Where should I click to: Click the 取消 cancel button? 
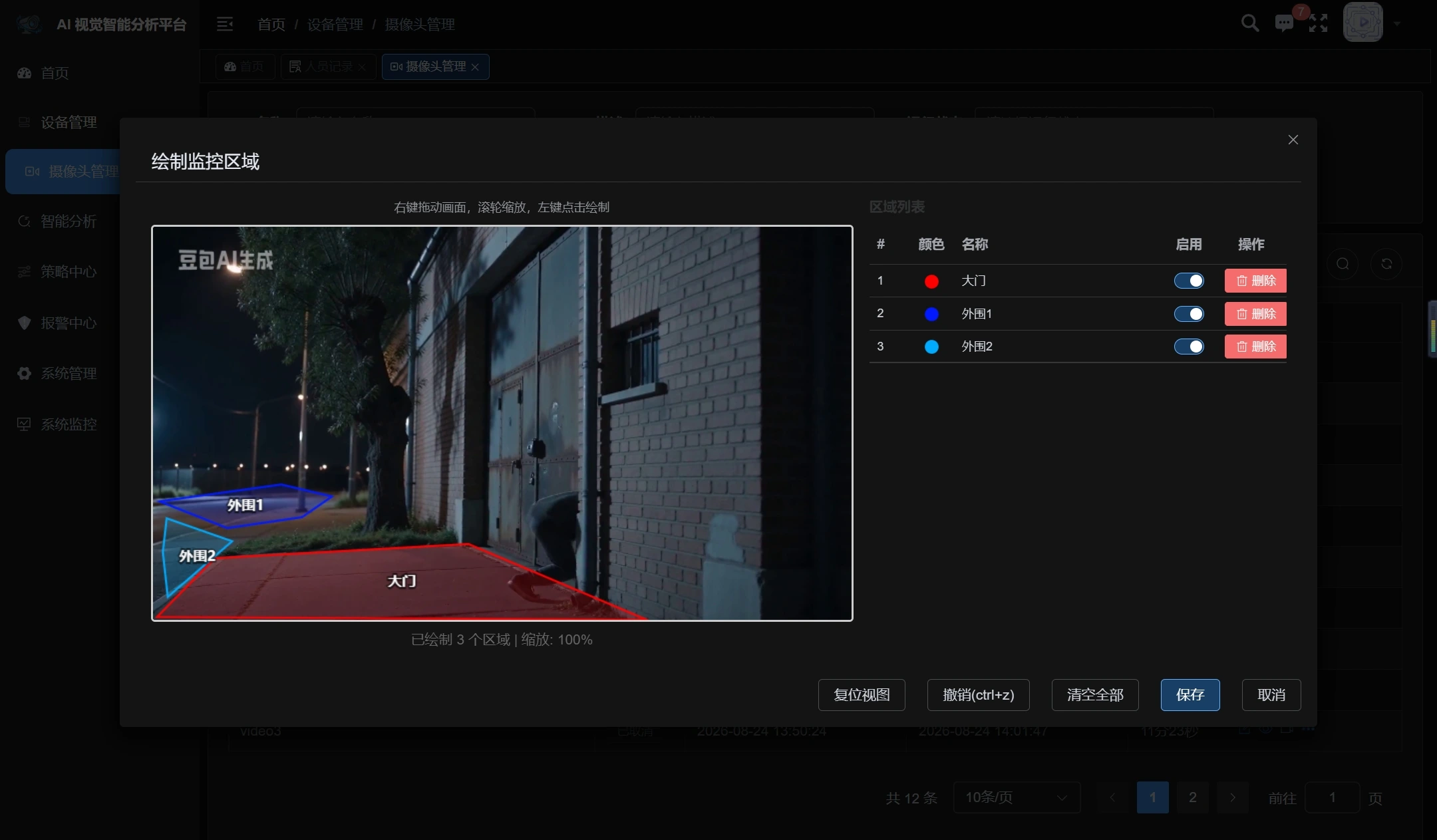coord(1271,695)
